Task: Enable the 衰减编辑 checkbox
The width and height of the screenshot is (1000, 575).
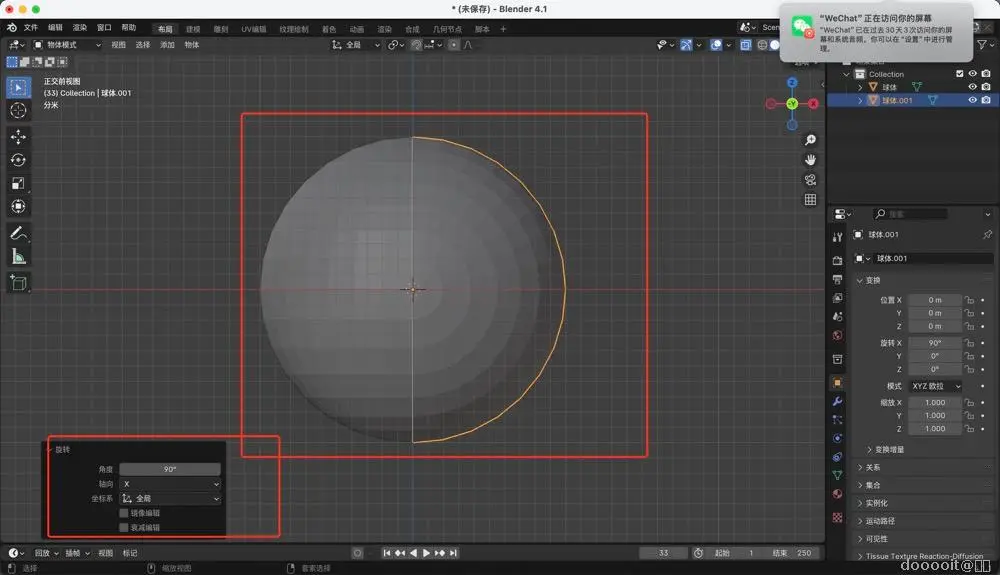Action: (x=124, y=527)
